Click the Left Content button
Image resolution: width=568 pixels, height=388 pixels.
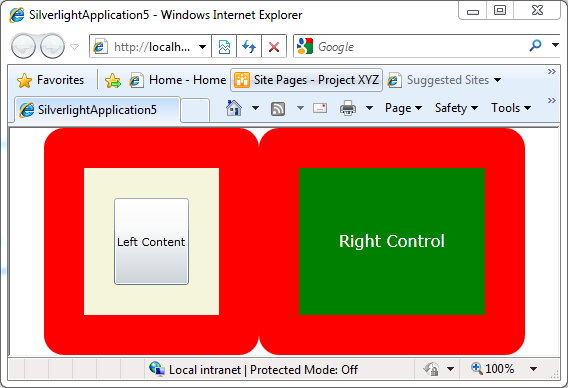click(x=151, y=241)
